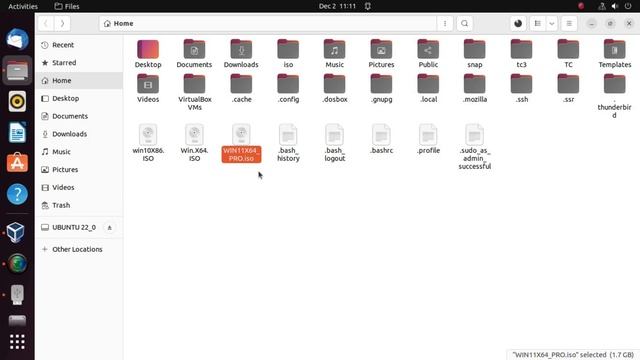Viewport: 640px width, 360px height.
Task: Open the Files app menu in top bar
Action: tap(67, 6)
